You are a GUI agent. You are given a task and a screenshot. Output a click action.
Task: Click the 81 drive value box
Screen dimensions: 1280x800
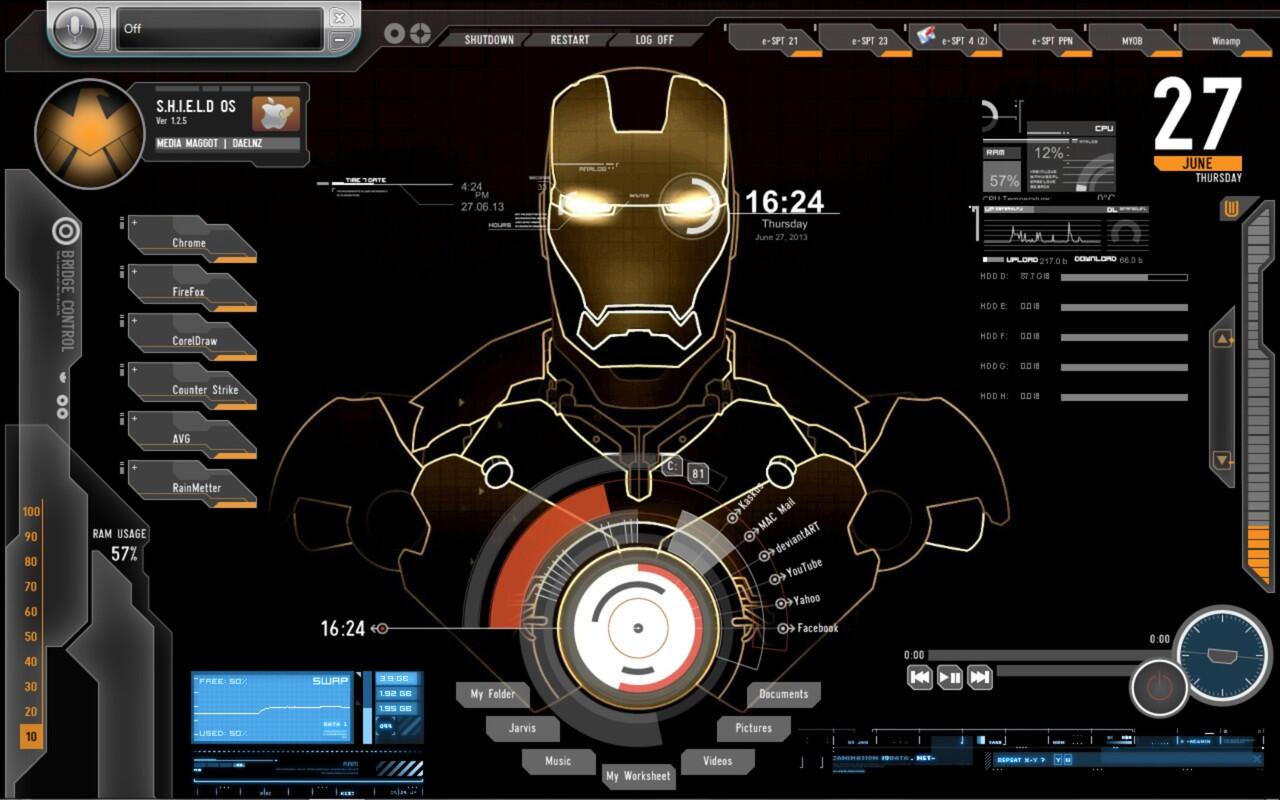[698, 474]
